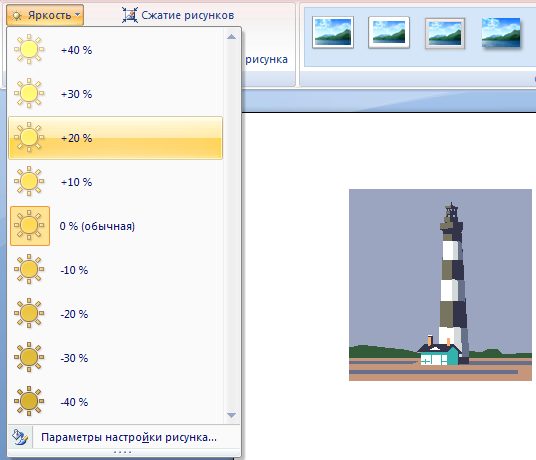Image resolution: width=536 pixels, height=460 pixels.
Task: Pick the +10 % brightness sun icon
Action: 29,181
